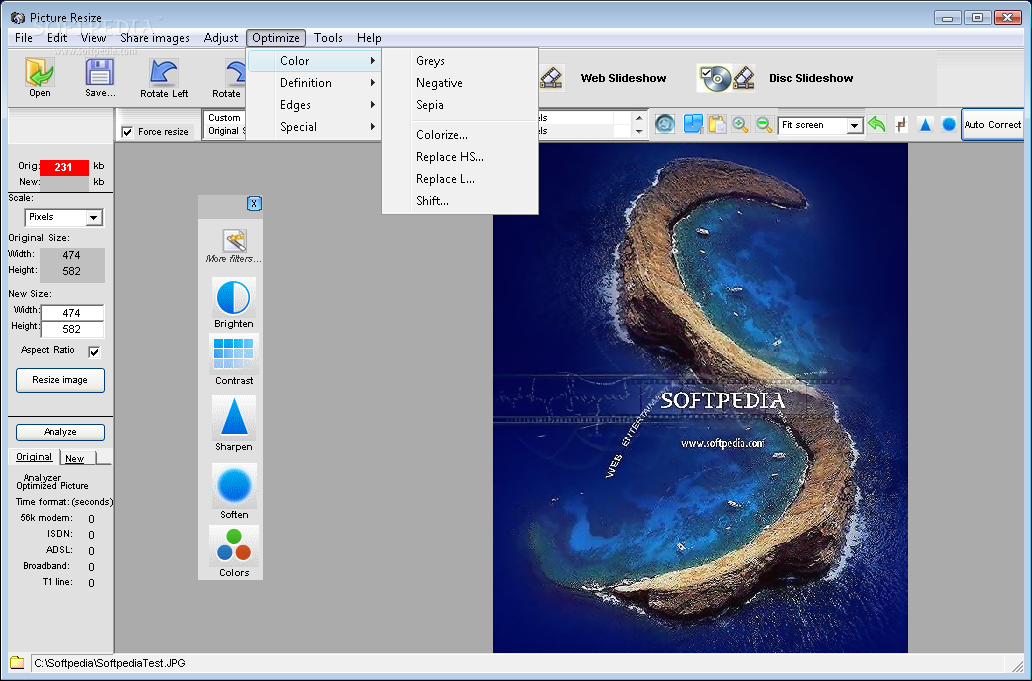Click the zoom out magnifier icon
Screen dimensions: 1032x681
click(x=763, y=124)
